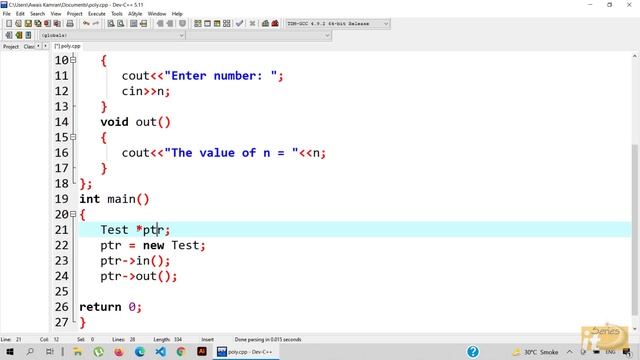Click the Open file toolbar icon
This screenshot has width=640, height=360.
pyautogui.click(x=18, y=24)
